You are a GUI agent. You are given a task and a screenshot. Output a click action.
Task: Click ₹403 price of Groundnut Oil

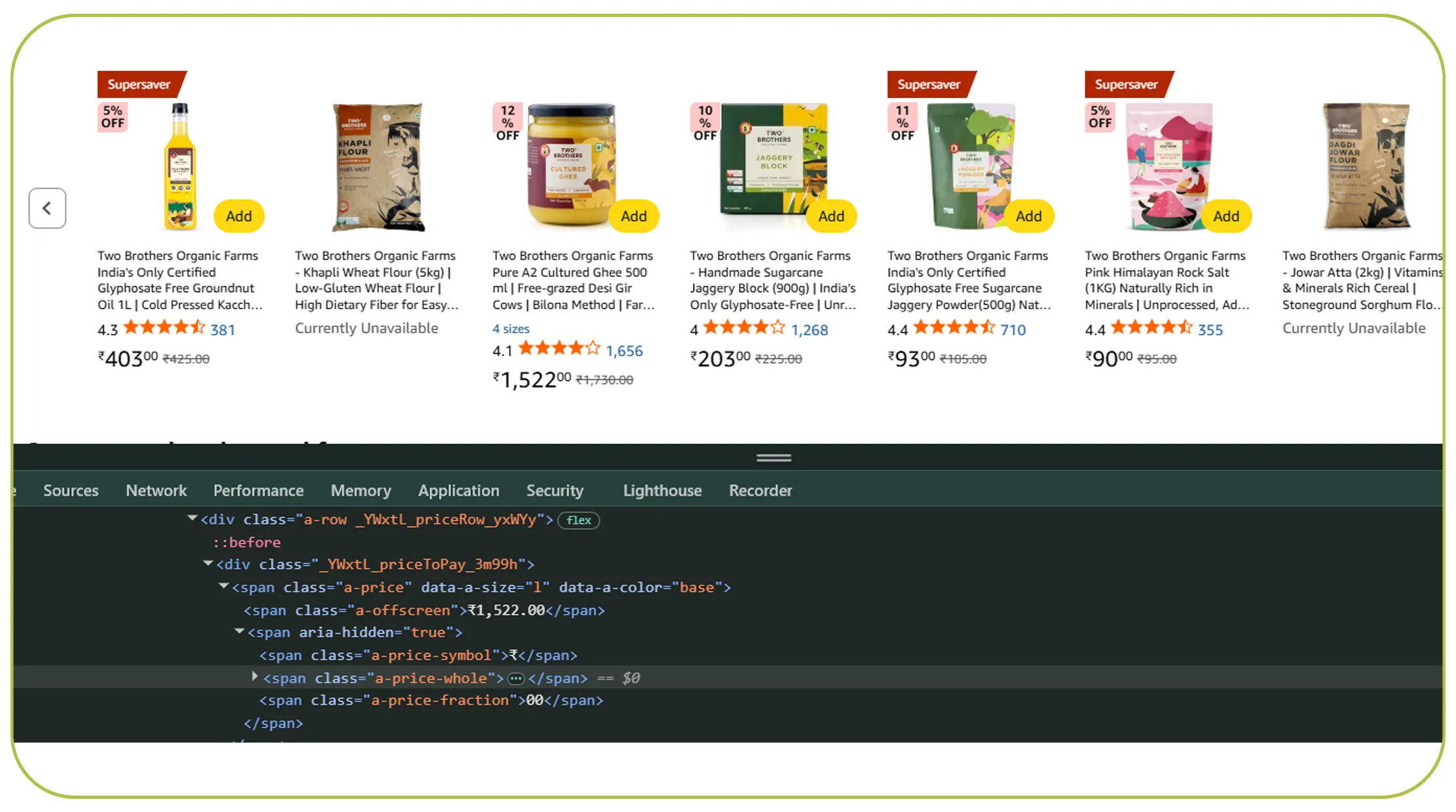pyautogui.click(x=128, y=358)
